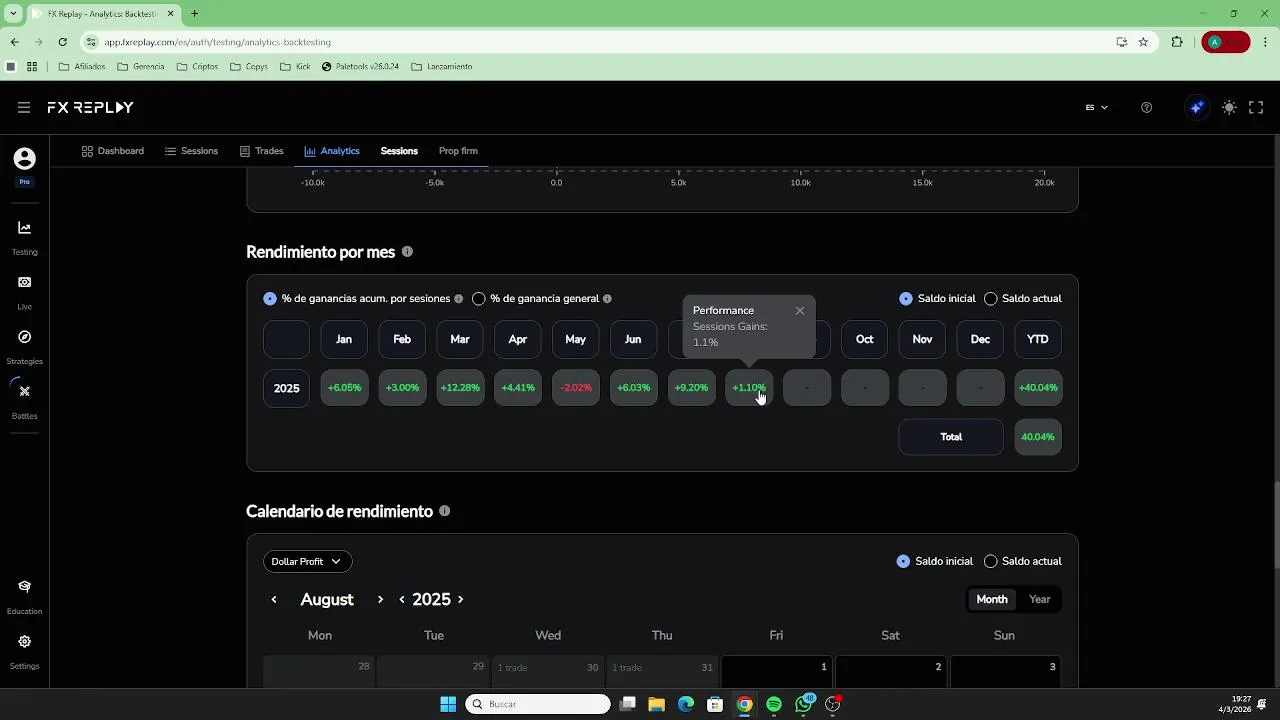Open Strategies section in sidebar
This screenshot has height=720, width=1280.
coord(25,347)
